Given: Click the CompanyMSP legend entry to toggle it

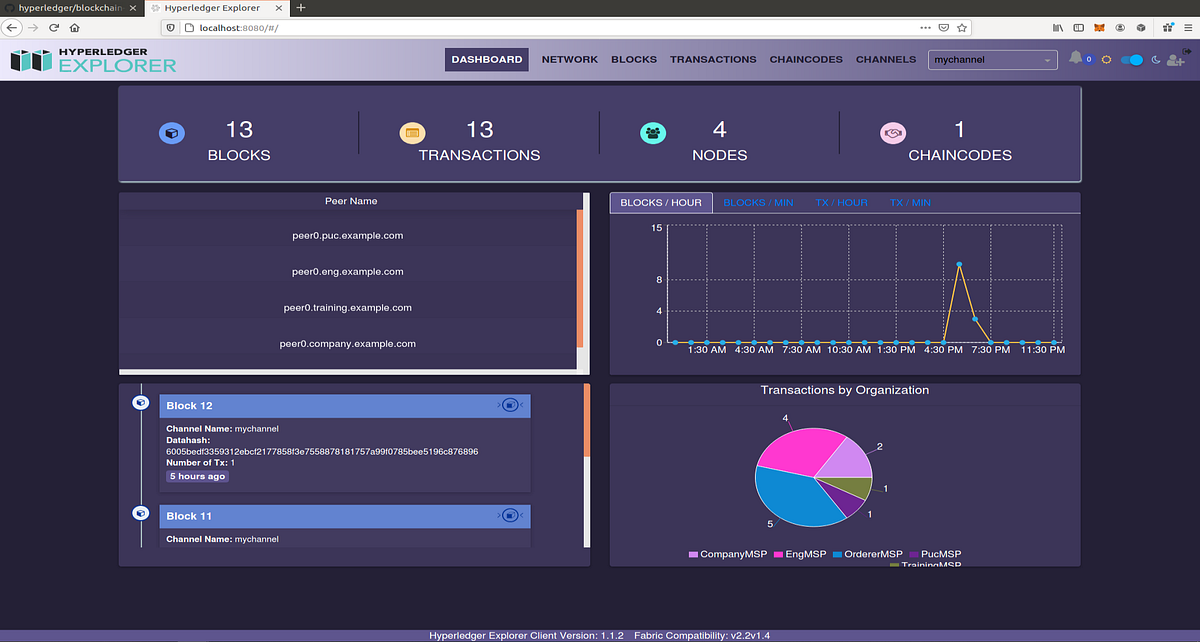Looking at the screenshot, I should [x=727, y=554].
